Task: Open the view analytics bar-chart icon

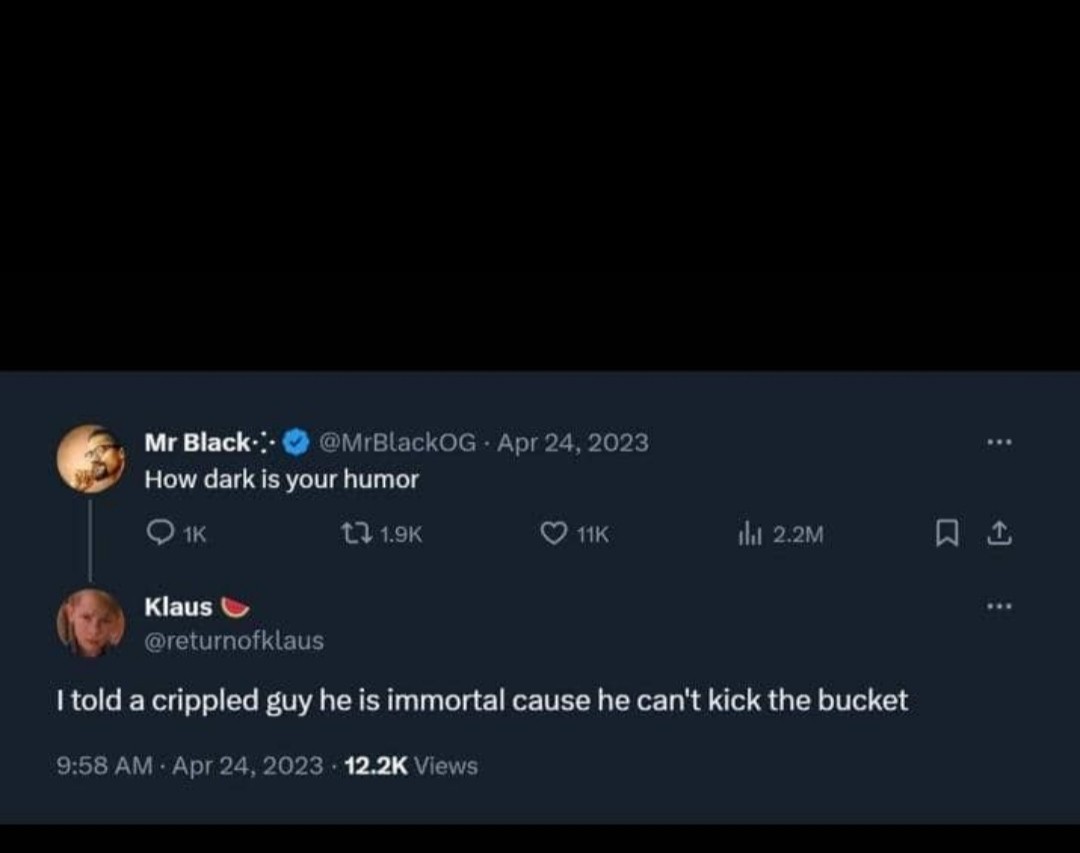Action: coord(749,533)
